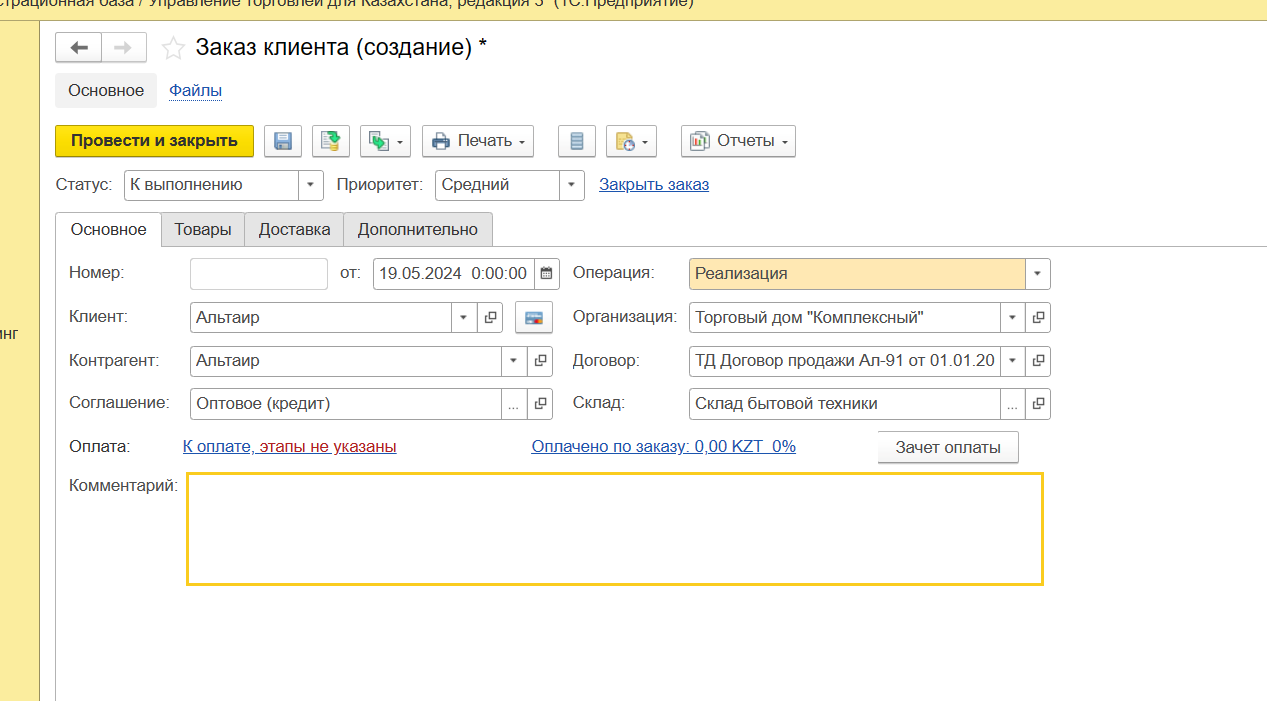
Task: Go back with the left arrow
Action: click(78, 48)
